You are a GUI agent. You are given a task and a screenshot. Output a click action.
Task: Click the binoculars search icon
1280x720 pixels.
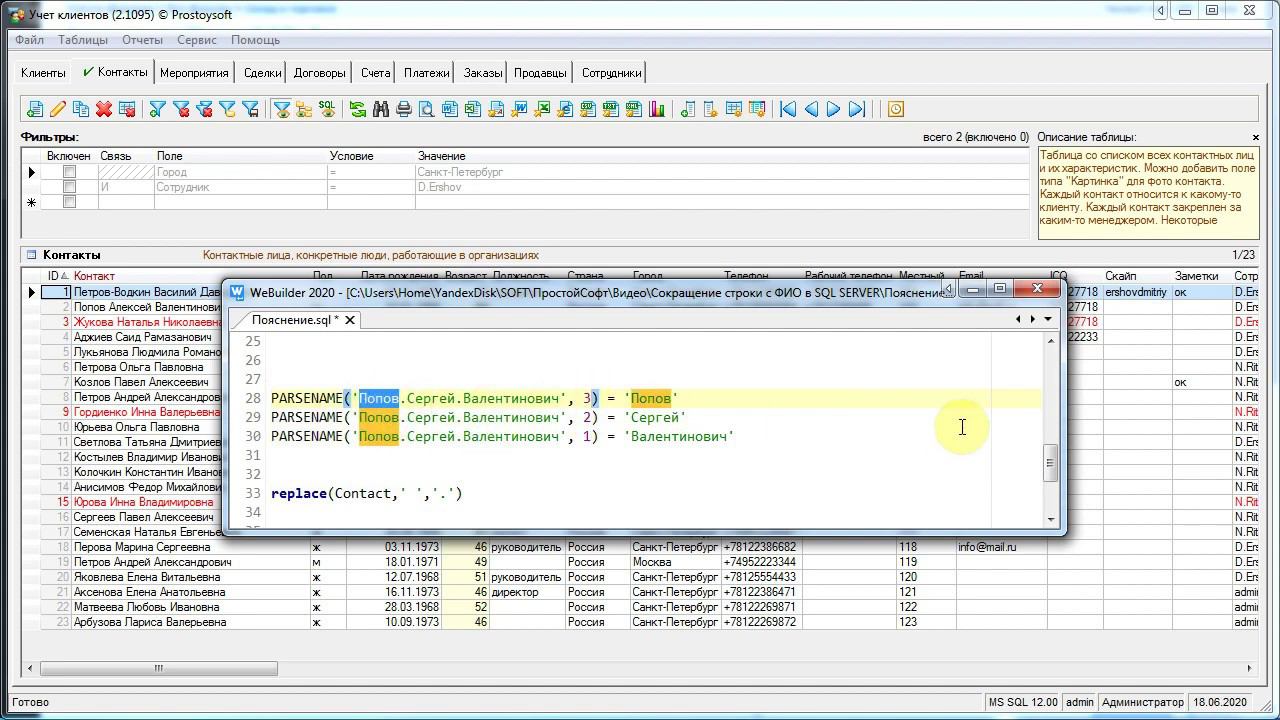(381, 109)
